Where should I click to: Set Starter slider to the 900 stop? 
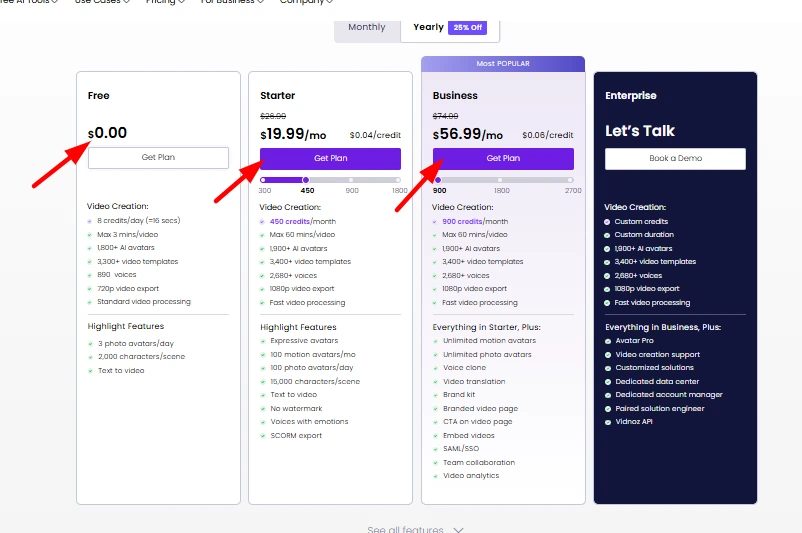click(x=351, y=180)
